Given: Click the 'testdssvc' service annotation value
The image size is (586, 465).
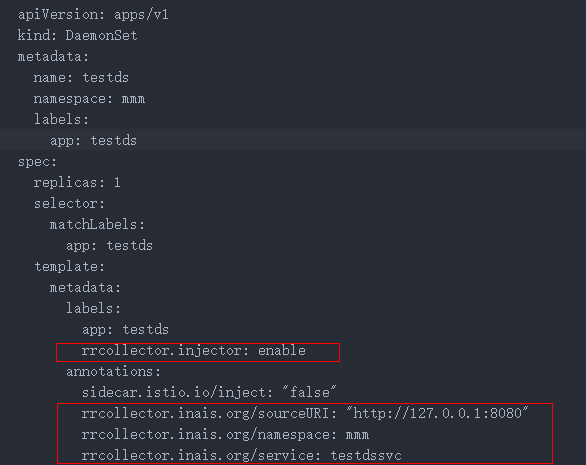Looking at the screenshot, I should [x=366, y=456].
